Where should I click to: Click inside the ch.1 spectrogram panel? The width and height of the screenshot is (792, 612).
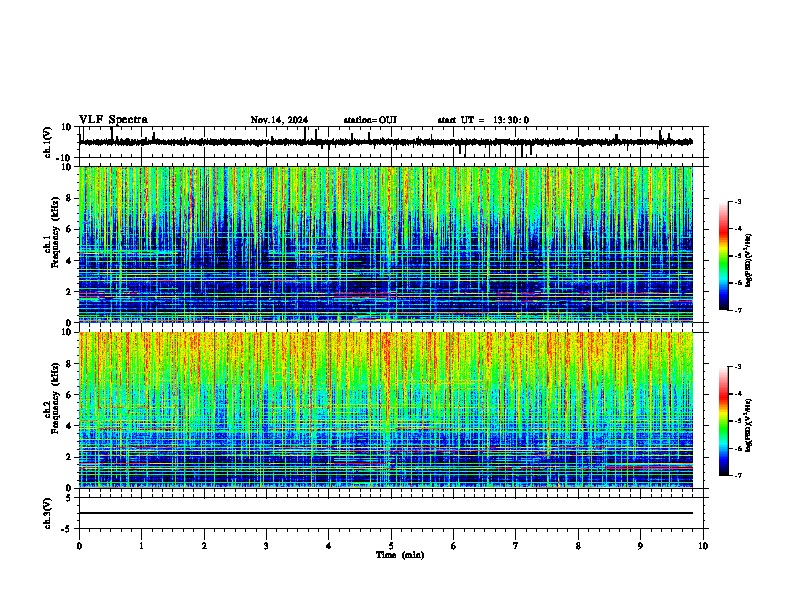386,244
